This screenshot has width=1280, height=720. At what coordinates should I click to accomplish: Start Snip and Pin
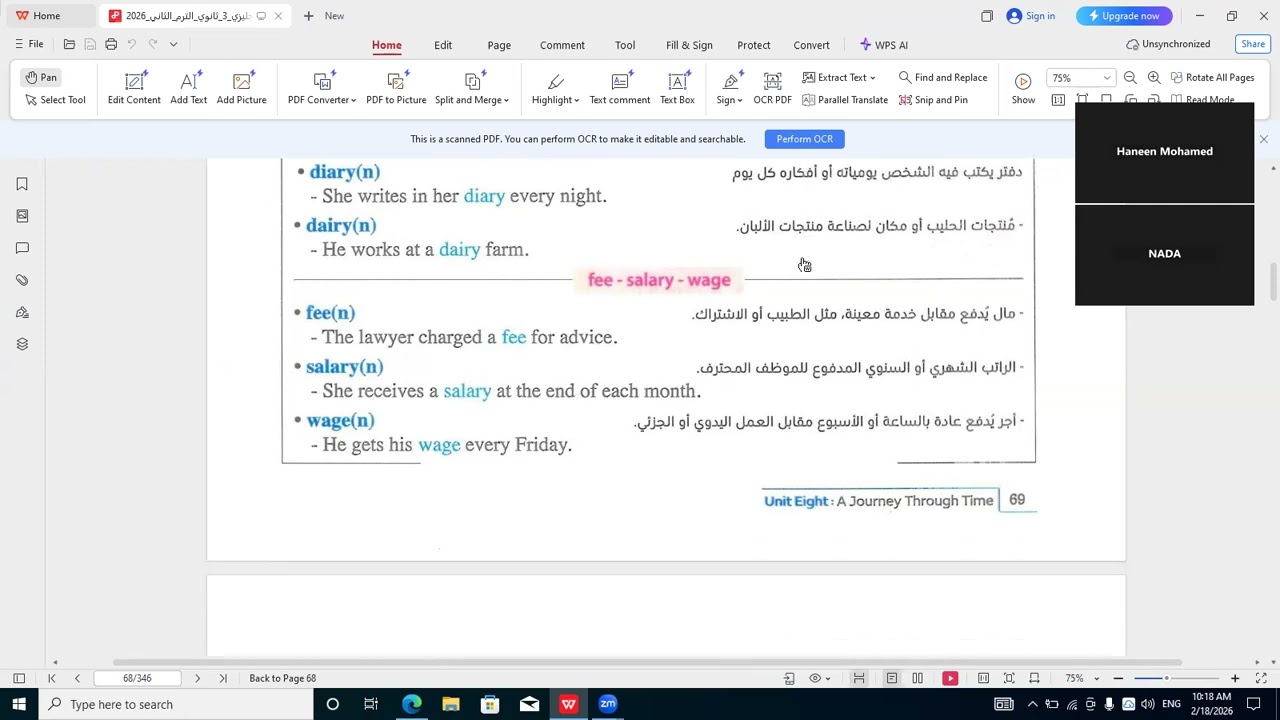click(933, 100)
